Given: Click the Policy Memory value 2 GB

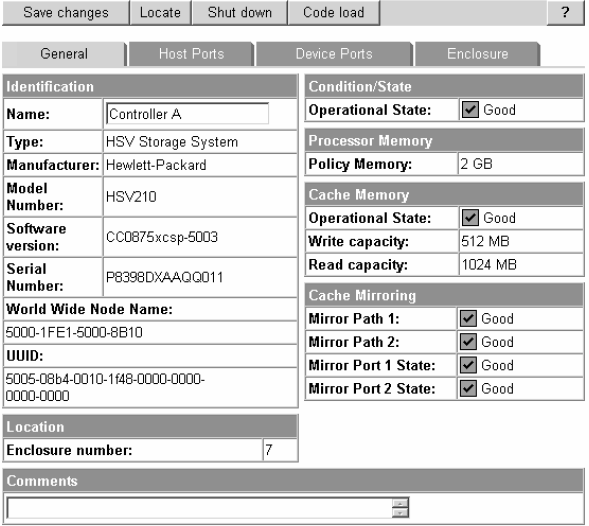Looking at the screenshot, I should click(x=476, y=164).
